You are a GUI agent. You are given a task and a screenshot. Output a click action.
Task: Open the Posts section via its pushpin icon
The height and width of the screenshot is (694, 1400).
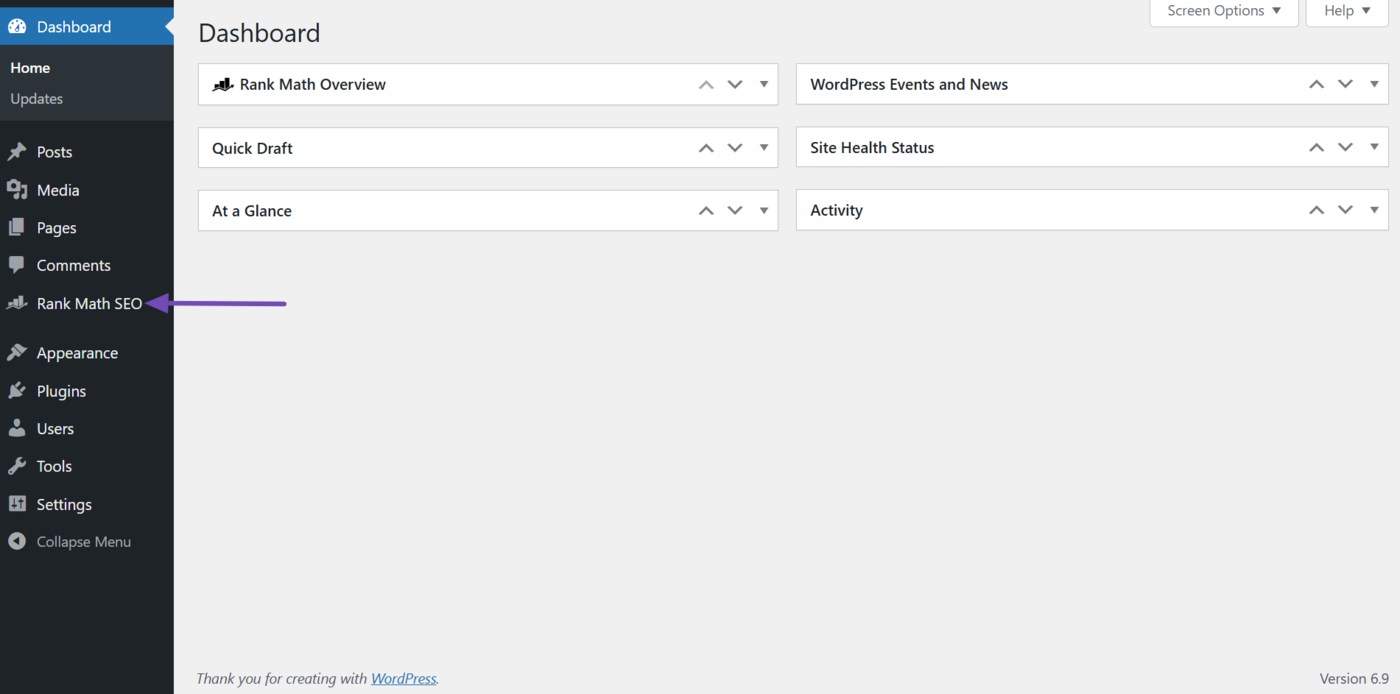pyautogui.click(x=18, y=151)
